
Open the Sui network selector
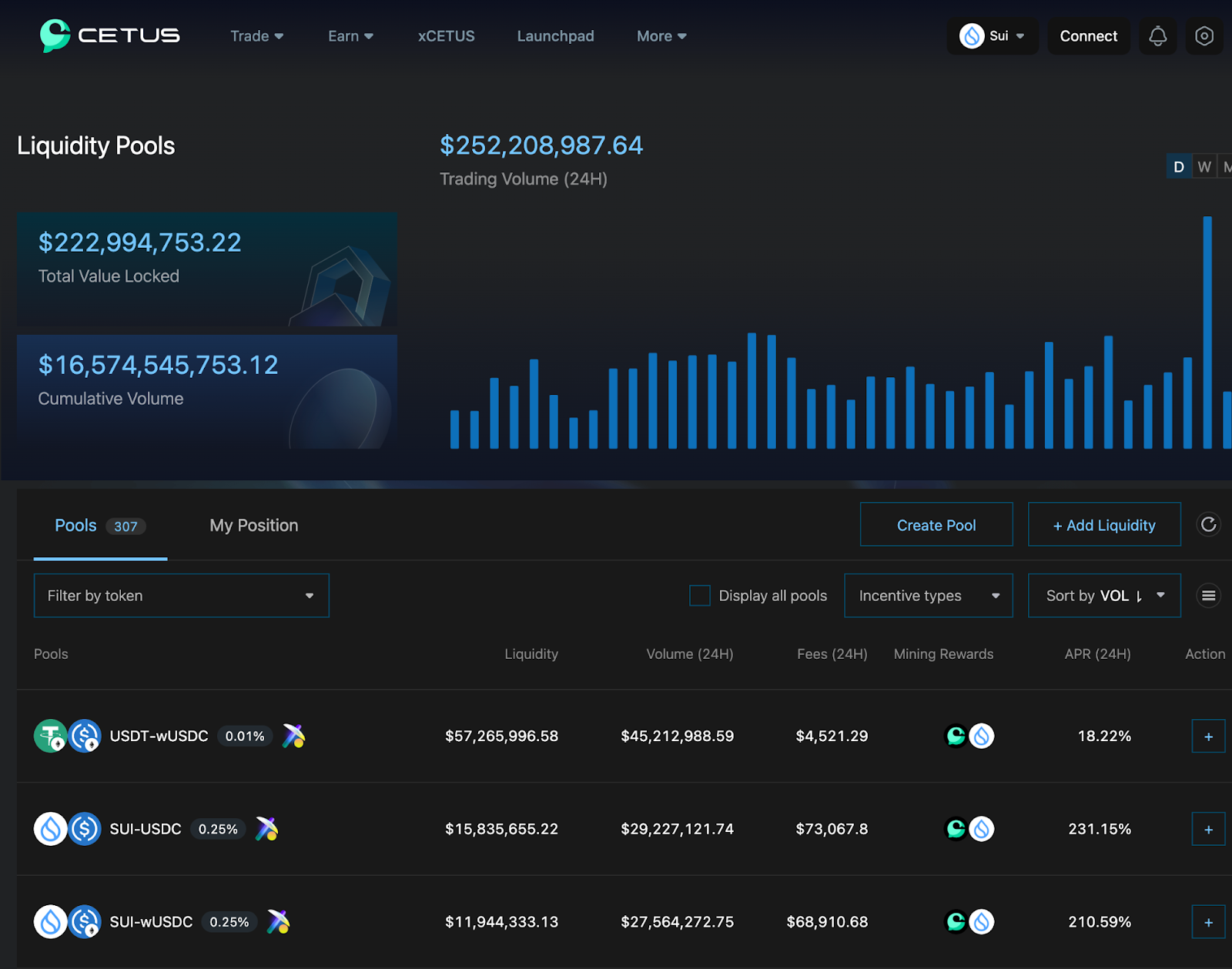pos(992,36)
